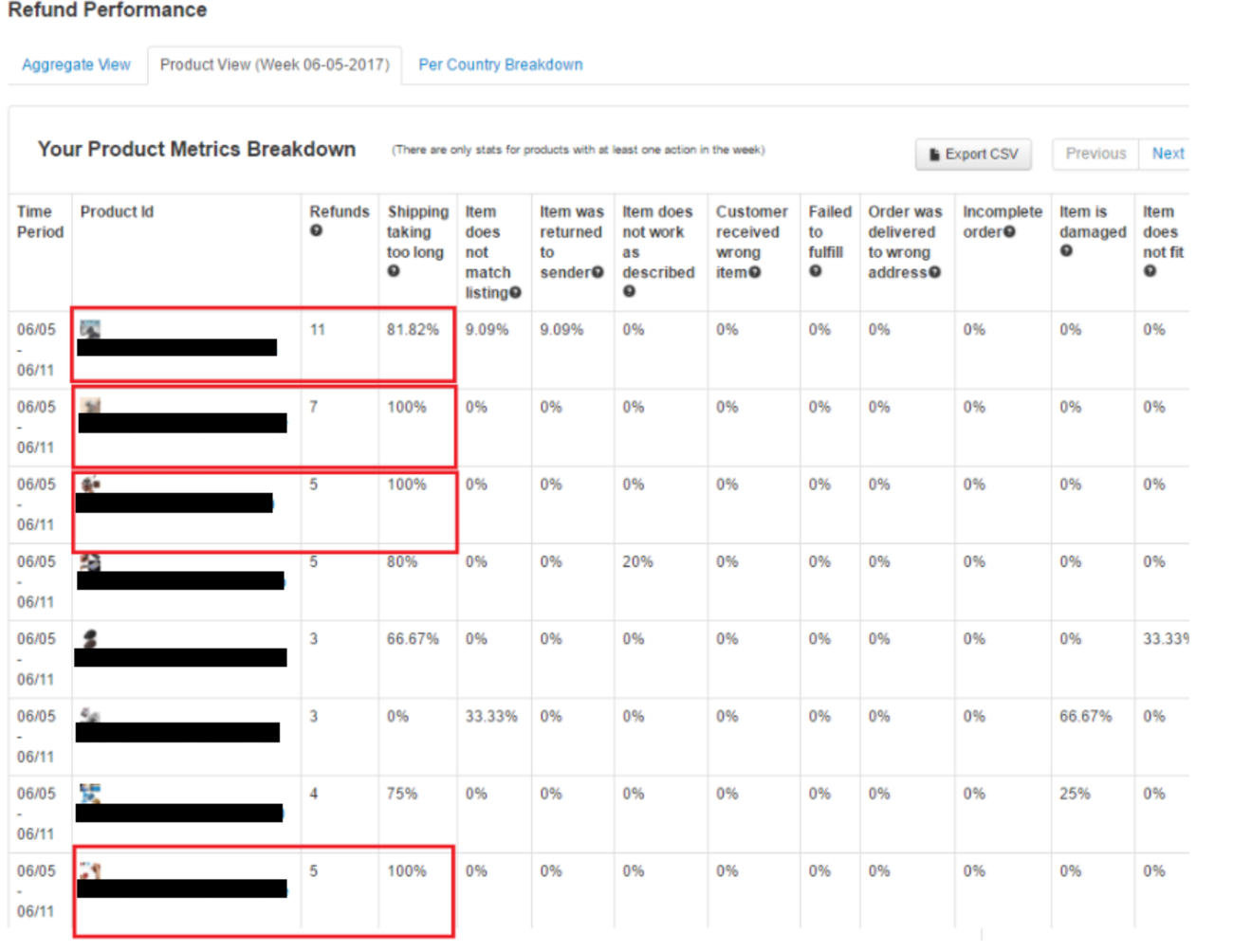
Task: Open product thumbnail in the 66.67% damaged row
Action: pos(90,715)
